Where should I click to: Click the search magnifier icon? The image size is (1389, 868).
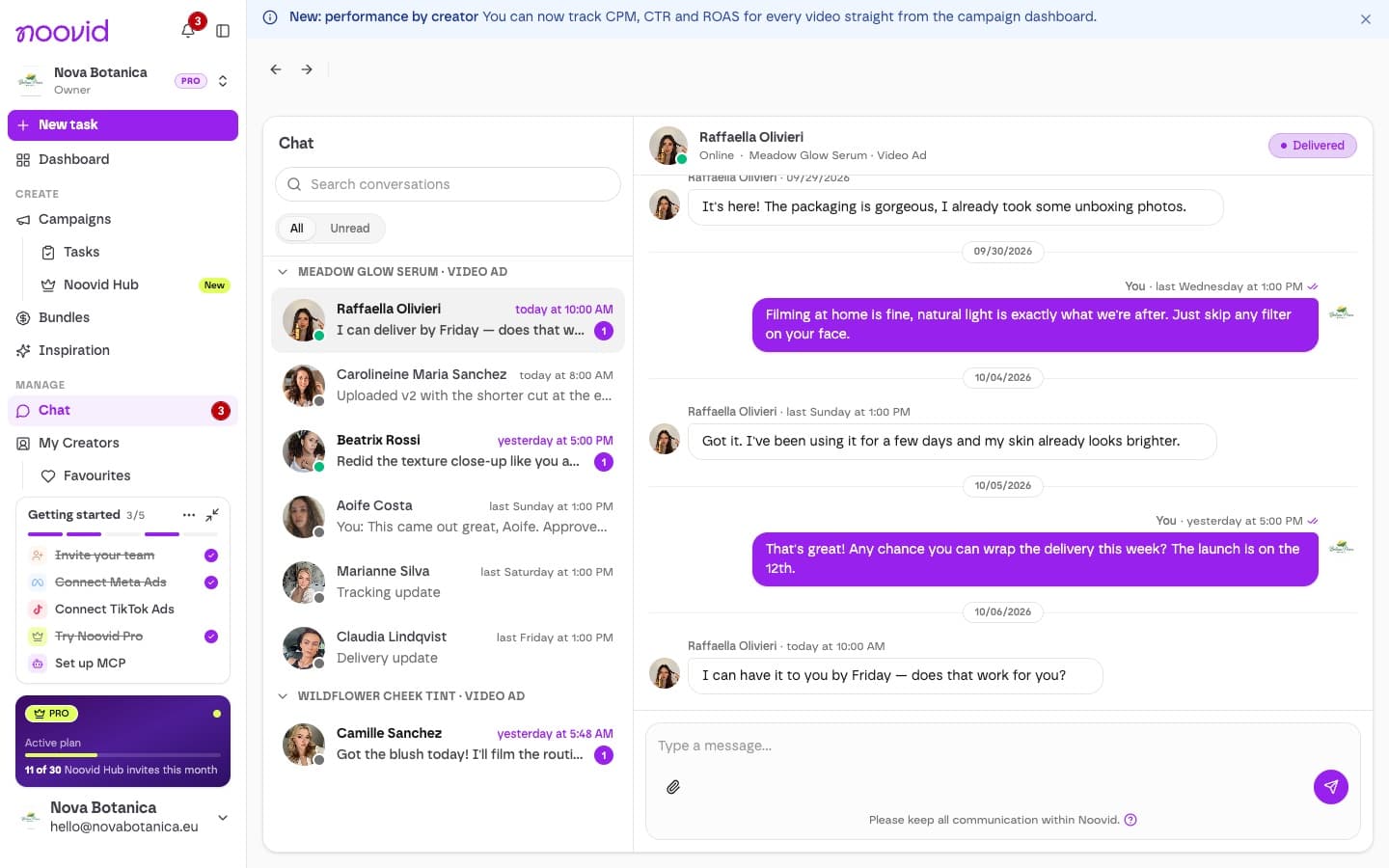[x=294, y=184]
